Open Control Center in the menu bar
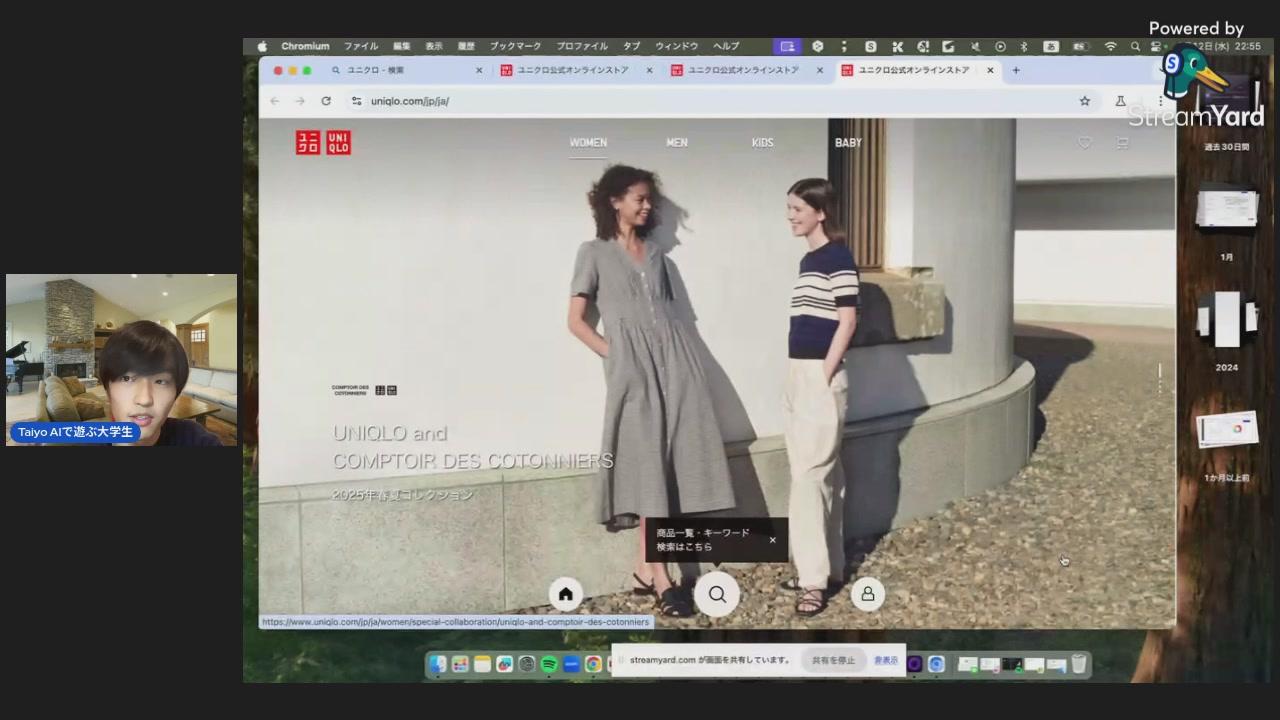 tap(1156, 46)
